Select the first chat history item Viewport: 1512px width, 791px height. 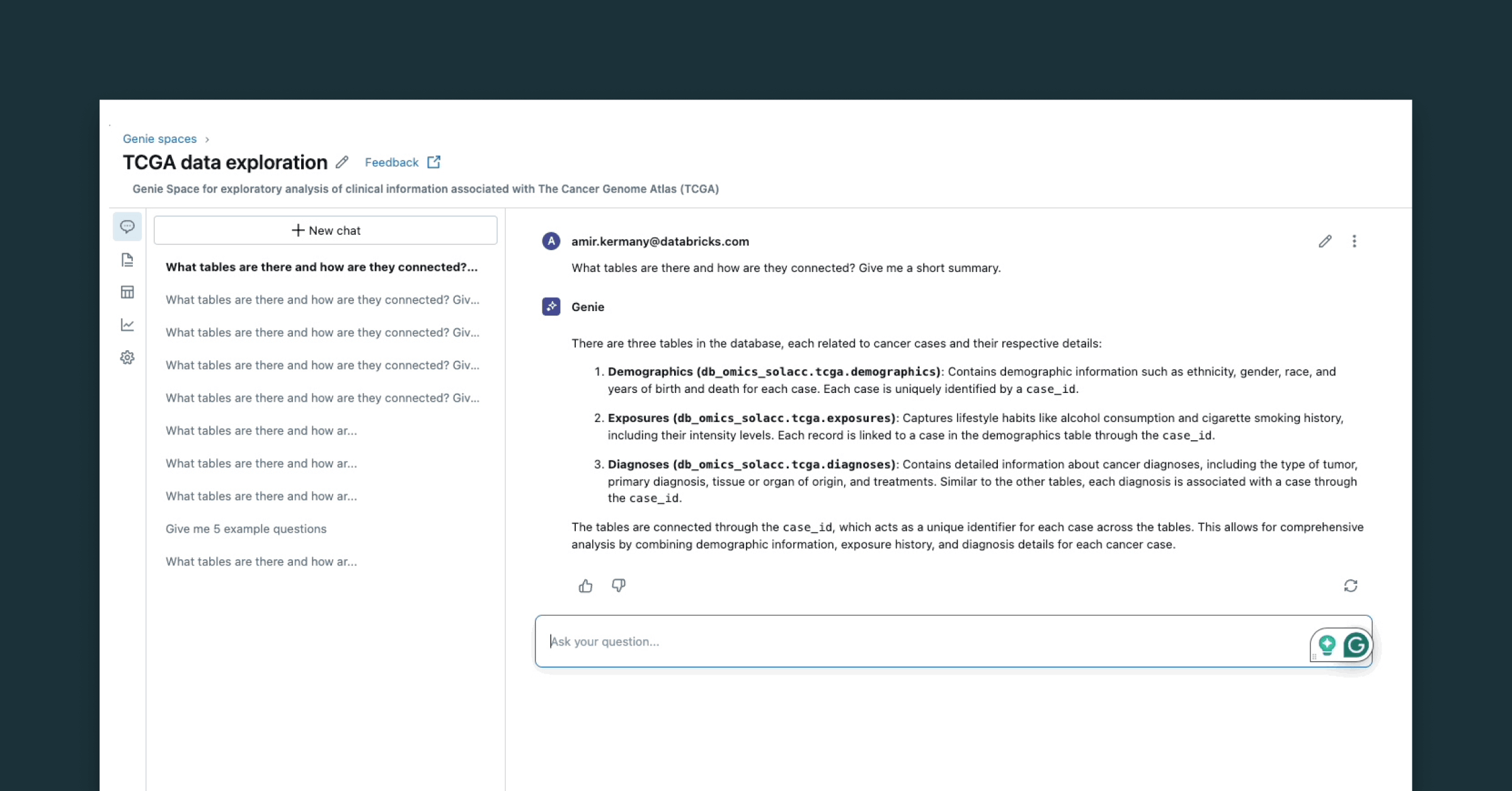tap(321, 267)
